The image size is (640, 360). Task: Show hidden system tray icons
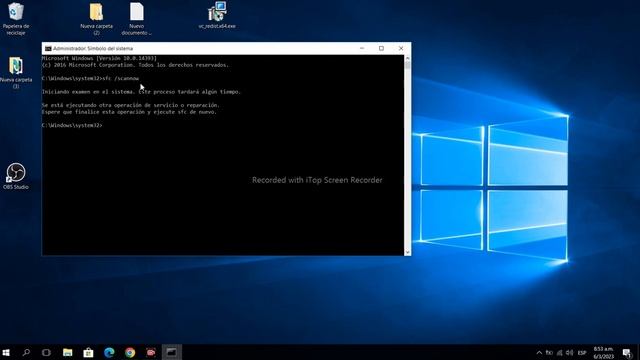(x=539, y=353)
